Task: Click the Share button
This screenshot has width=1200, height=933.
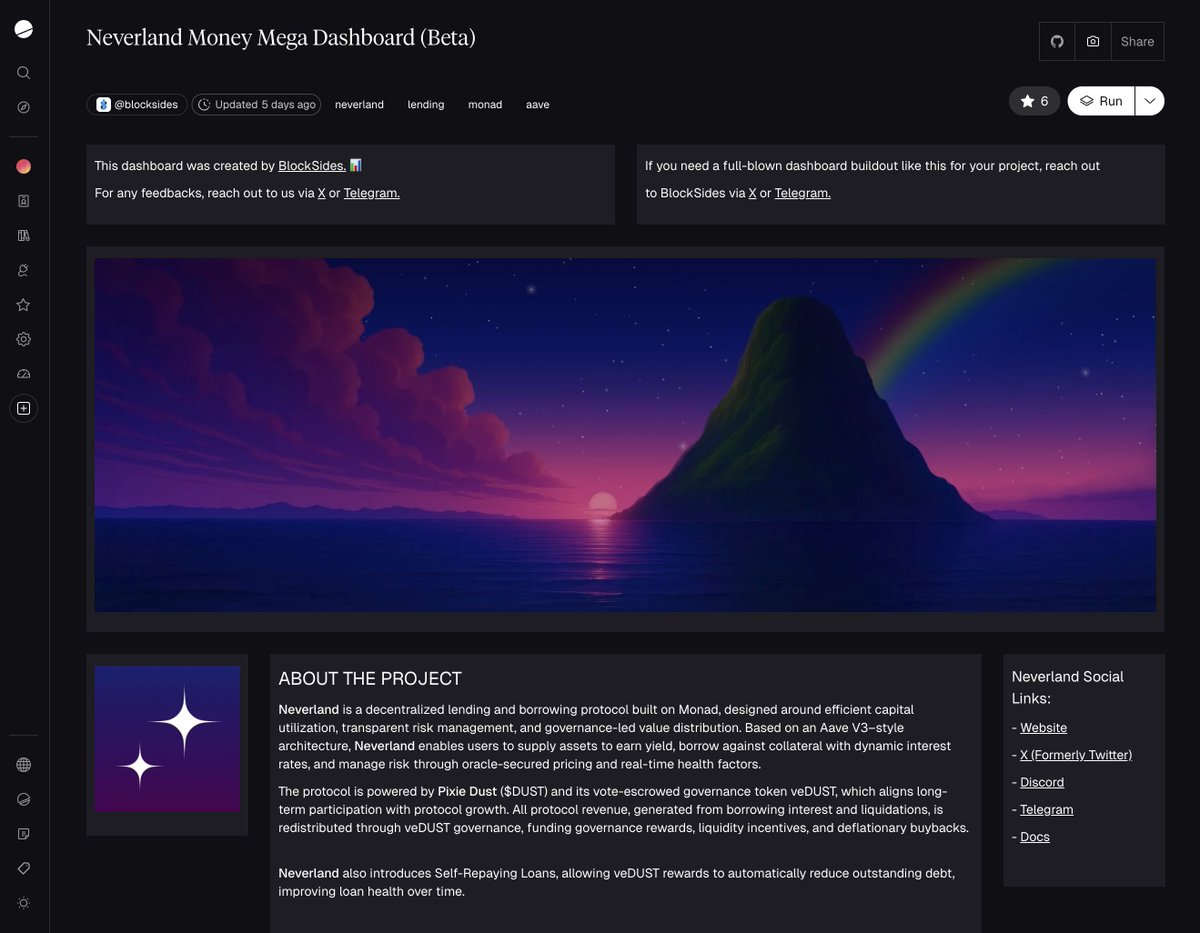Action: click(x=1138, y=42)
